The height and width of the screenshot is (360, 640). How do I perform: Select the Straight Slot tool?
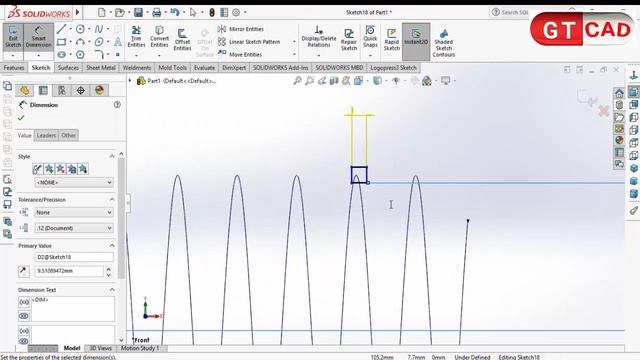point(61,54)
